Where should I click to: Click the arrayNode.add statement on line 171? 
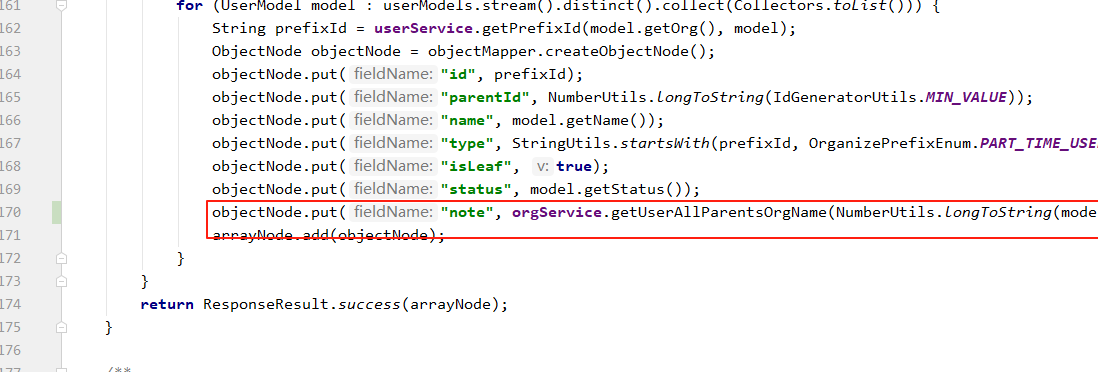click(328, 235)
